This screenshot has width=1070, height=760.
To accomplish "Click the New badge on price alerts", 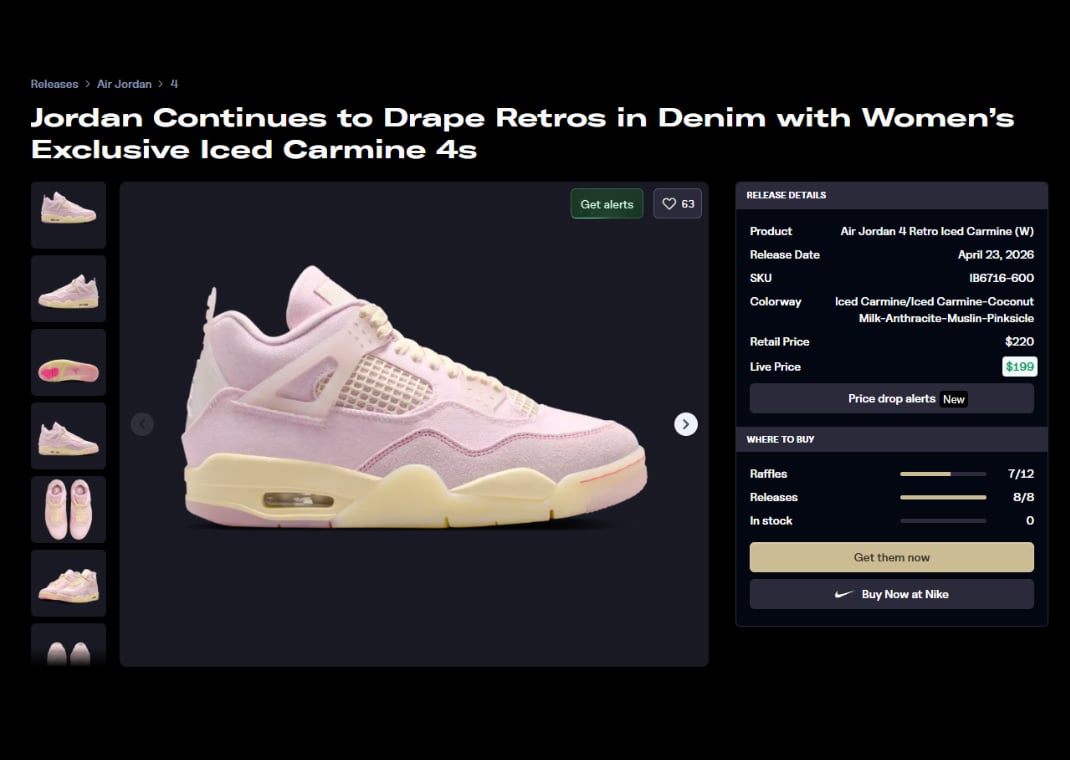I will coord(953,399).
